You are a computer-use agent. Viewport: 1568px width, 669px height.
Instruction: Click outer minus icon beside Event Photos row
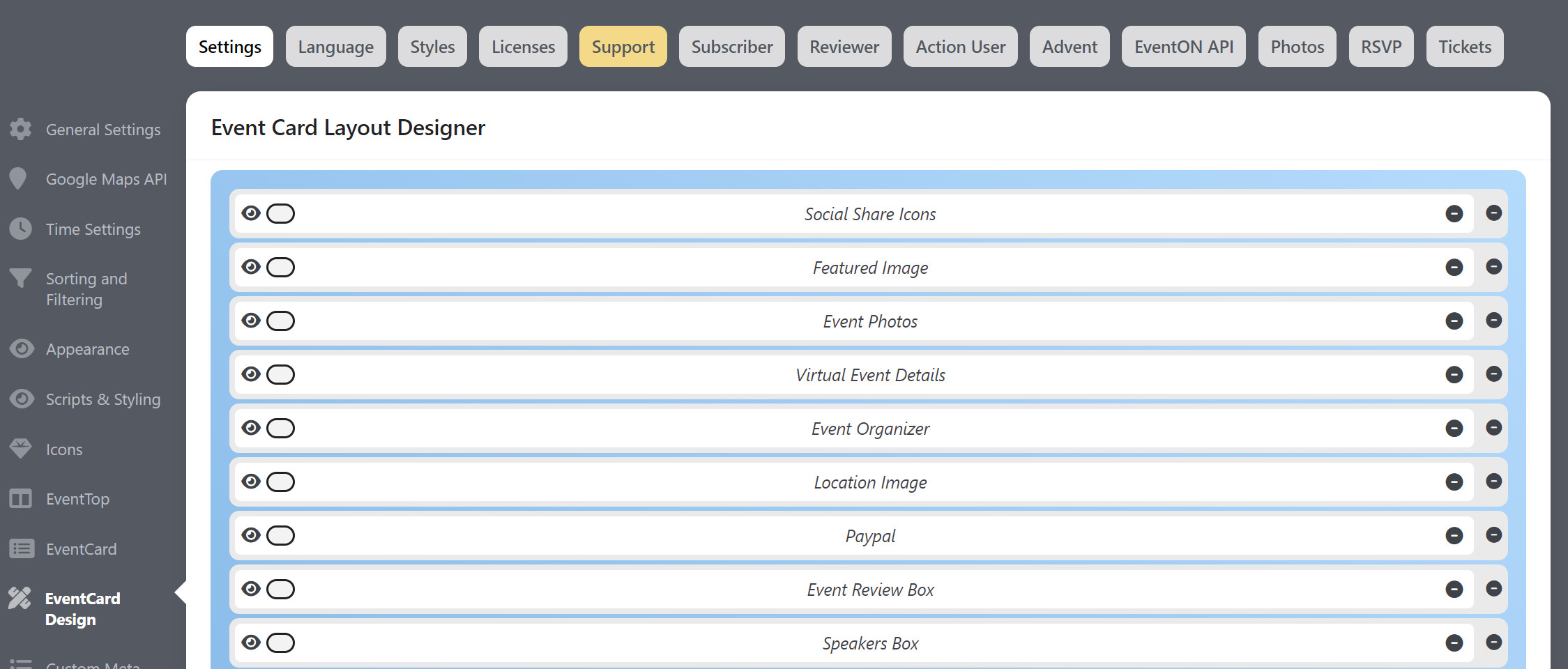(1493, 320)
